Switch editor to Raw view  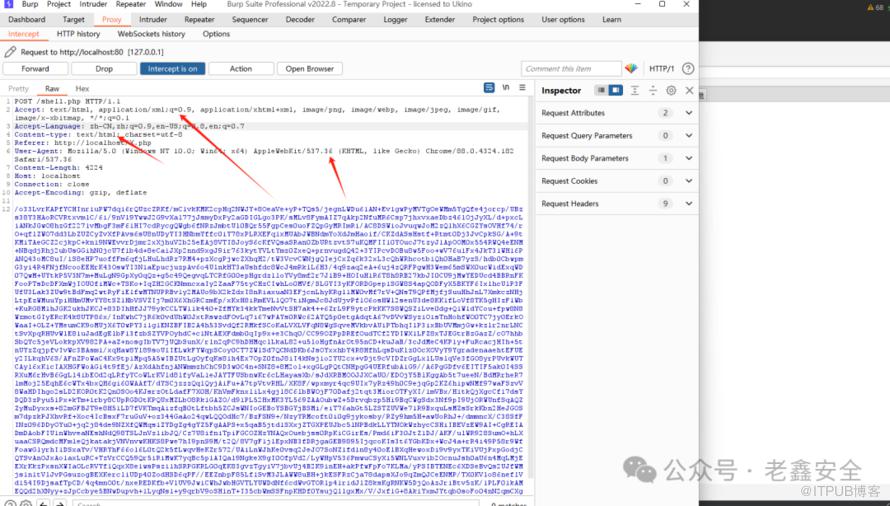coord(52,89)
